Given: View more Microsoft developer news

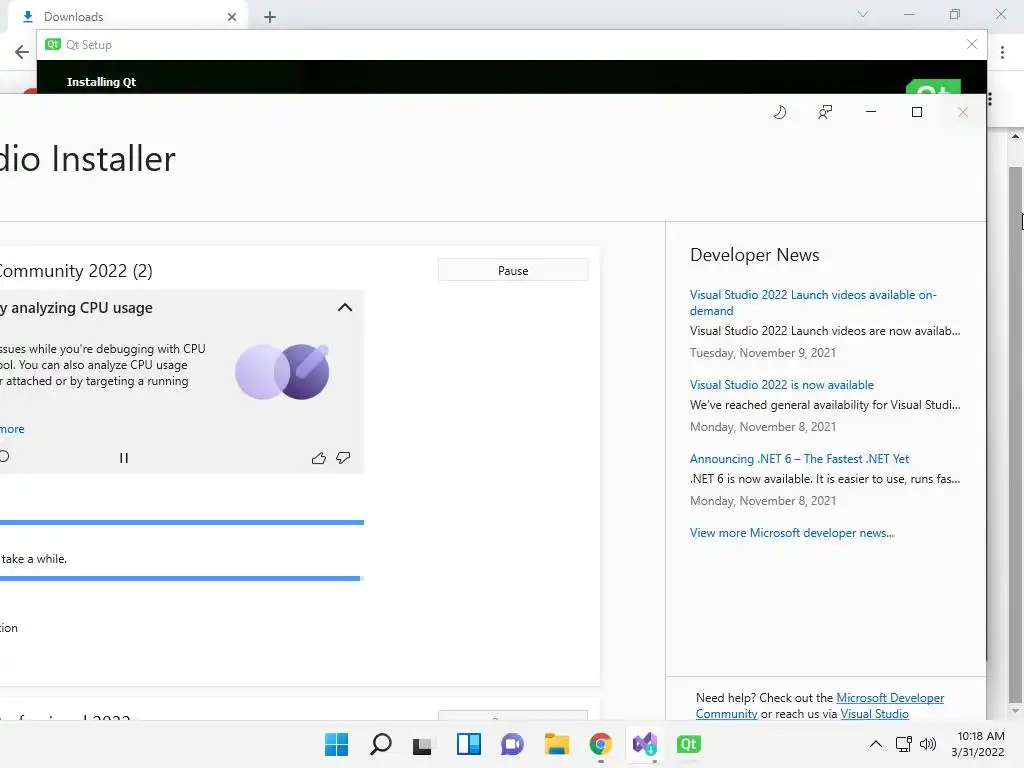Looking at the screenshot, I should [x=792, y=533].
